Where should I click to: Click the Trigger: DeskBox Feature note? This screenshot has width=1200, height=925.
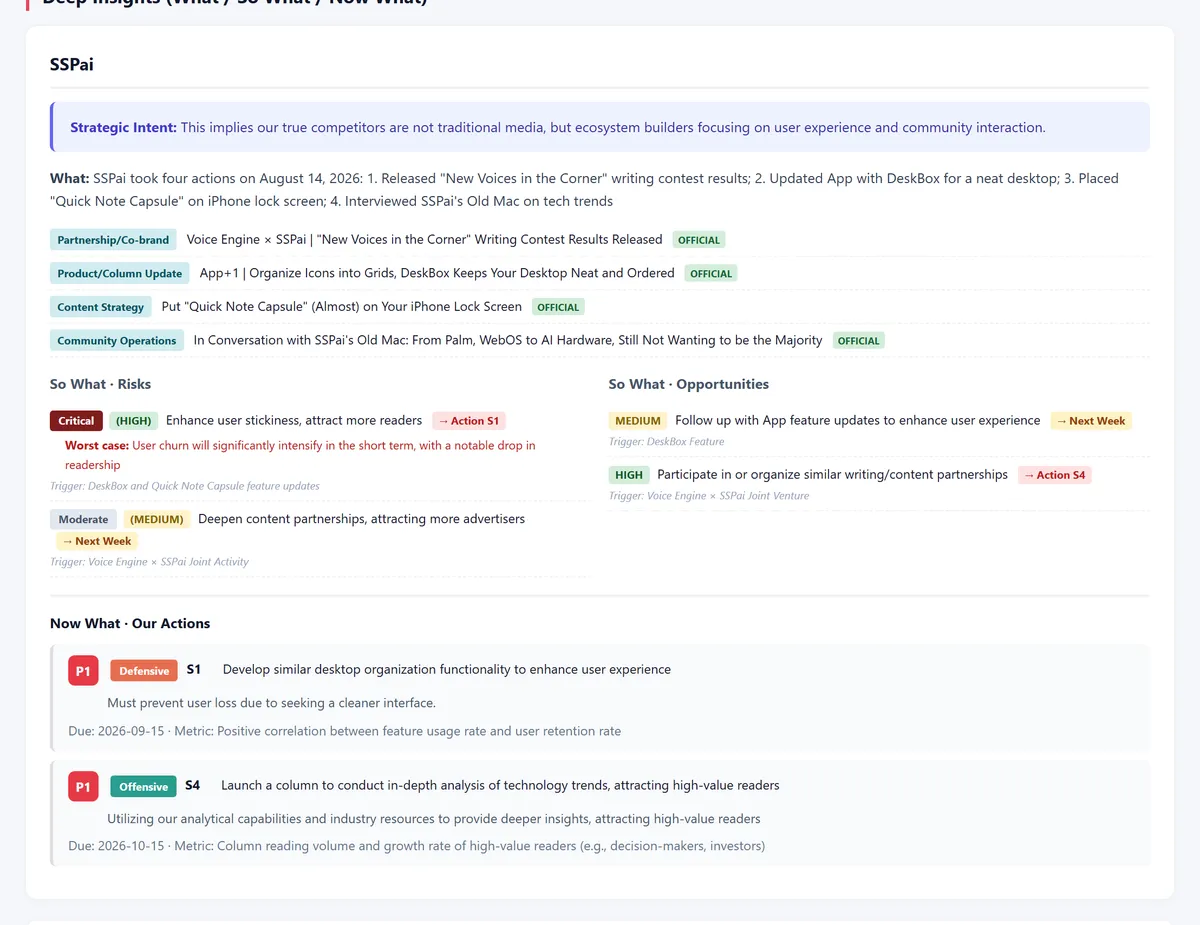(667, 442)
